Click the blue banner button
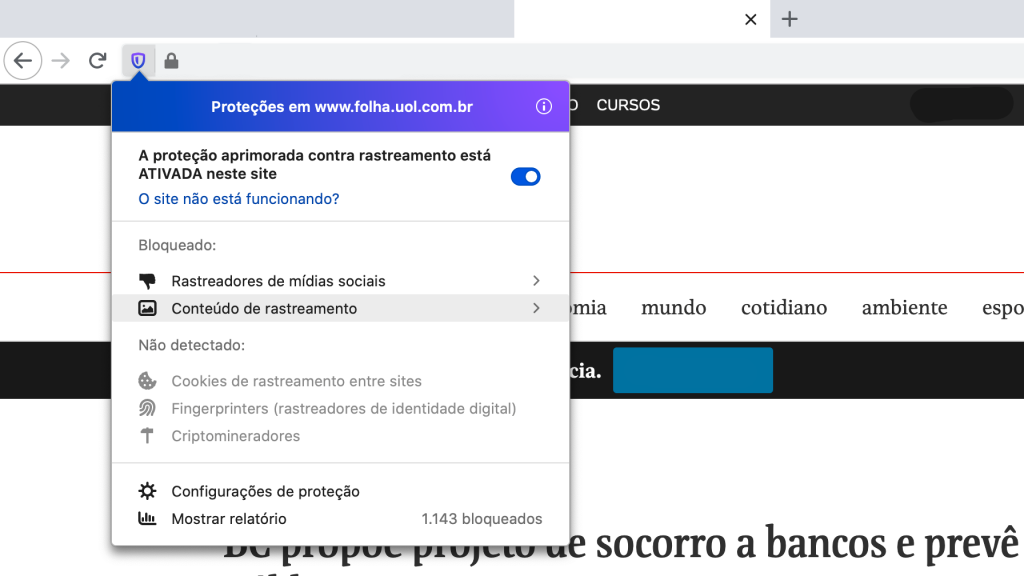This screenshot has width=1024, height=576. click(693, 370)
